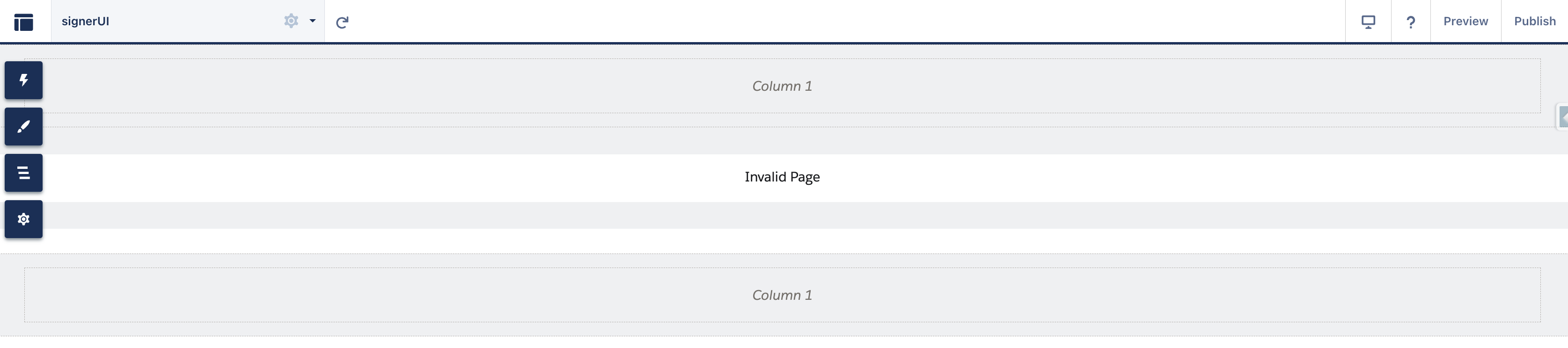
Task: Open Help via the question mark icon
Action: point(1411,22)
